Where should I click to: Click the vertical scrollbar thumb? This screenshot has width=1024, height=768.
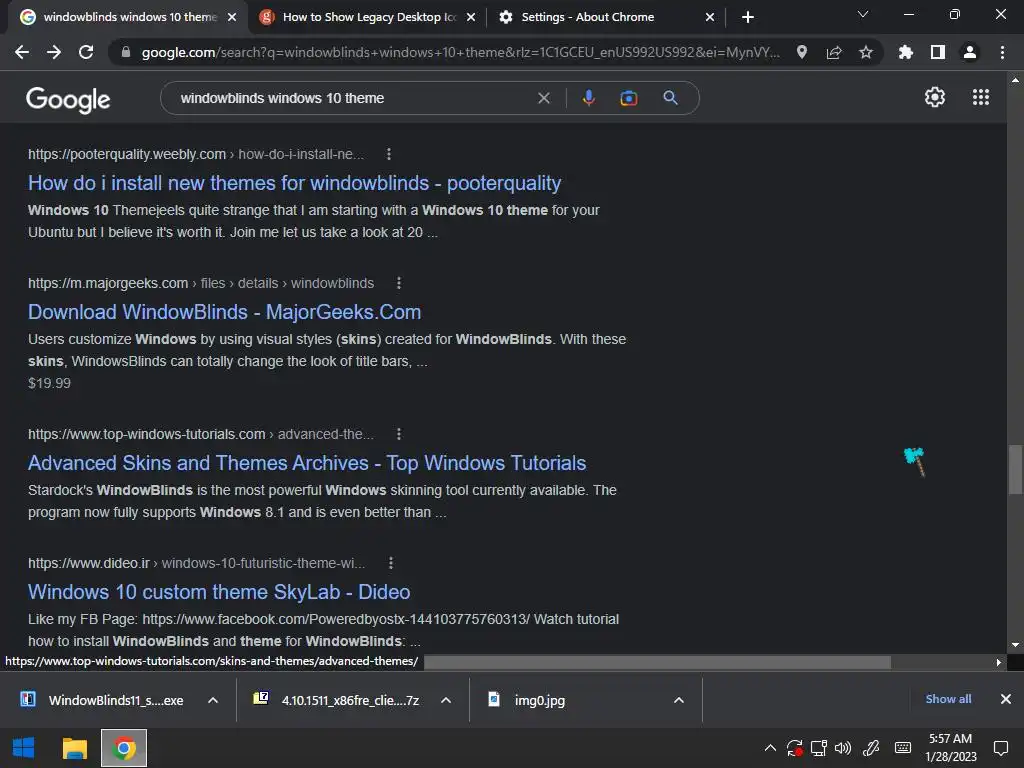(x=1015, y=470)
